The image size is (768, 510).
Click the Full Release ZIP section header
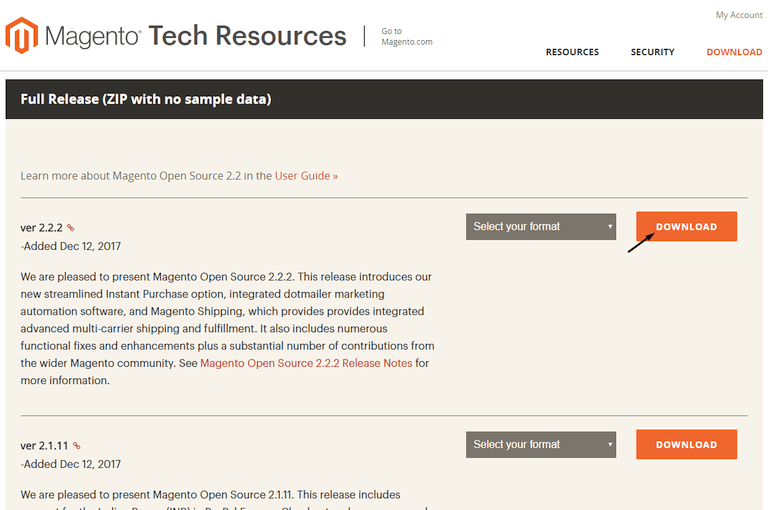point(384,99)
